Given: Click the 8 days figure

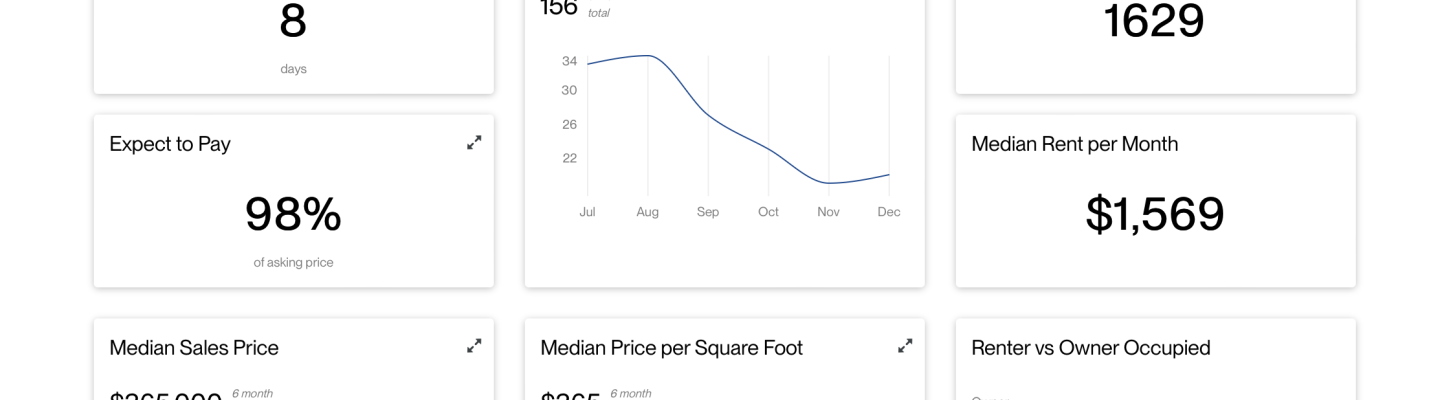Looking at the screenshot, I should (x=293, y=20).
